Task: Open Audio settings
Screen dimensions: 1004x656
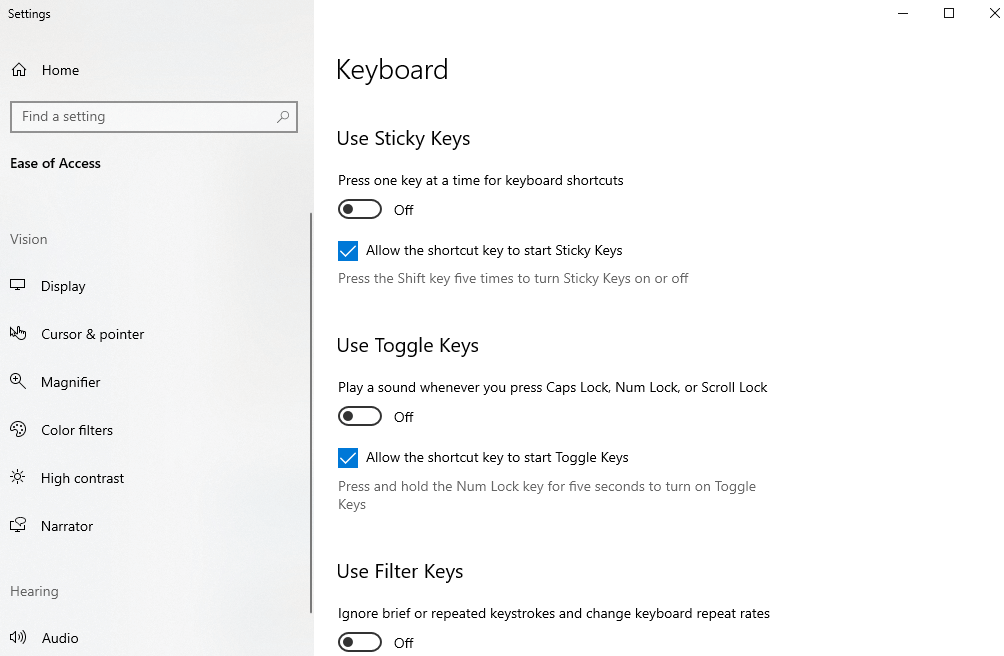Action: tap(60, 637)
